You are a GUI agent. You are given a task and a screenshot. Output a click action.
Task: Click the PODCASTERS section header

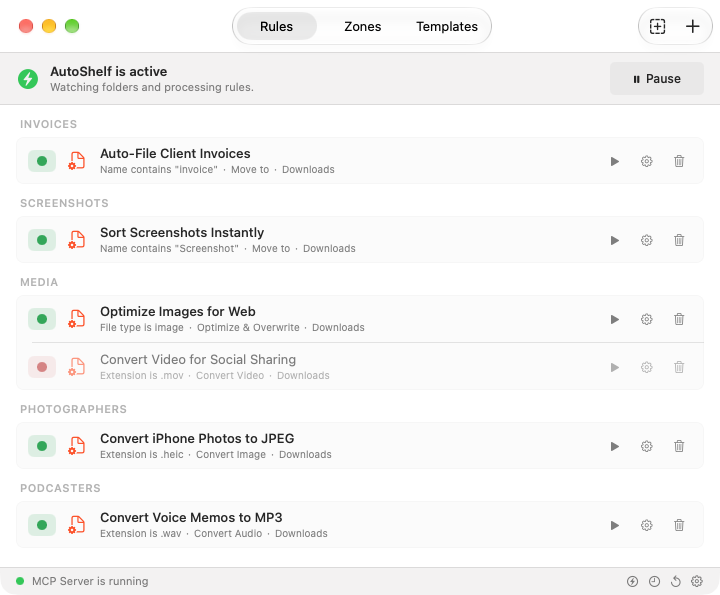point(60,488)
